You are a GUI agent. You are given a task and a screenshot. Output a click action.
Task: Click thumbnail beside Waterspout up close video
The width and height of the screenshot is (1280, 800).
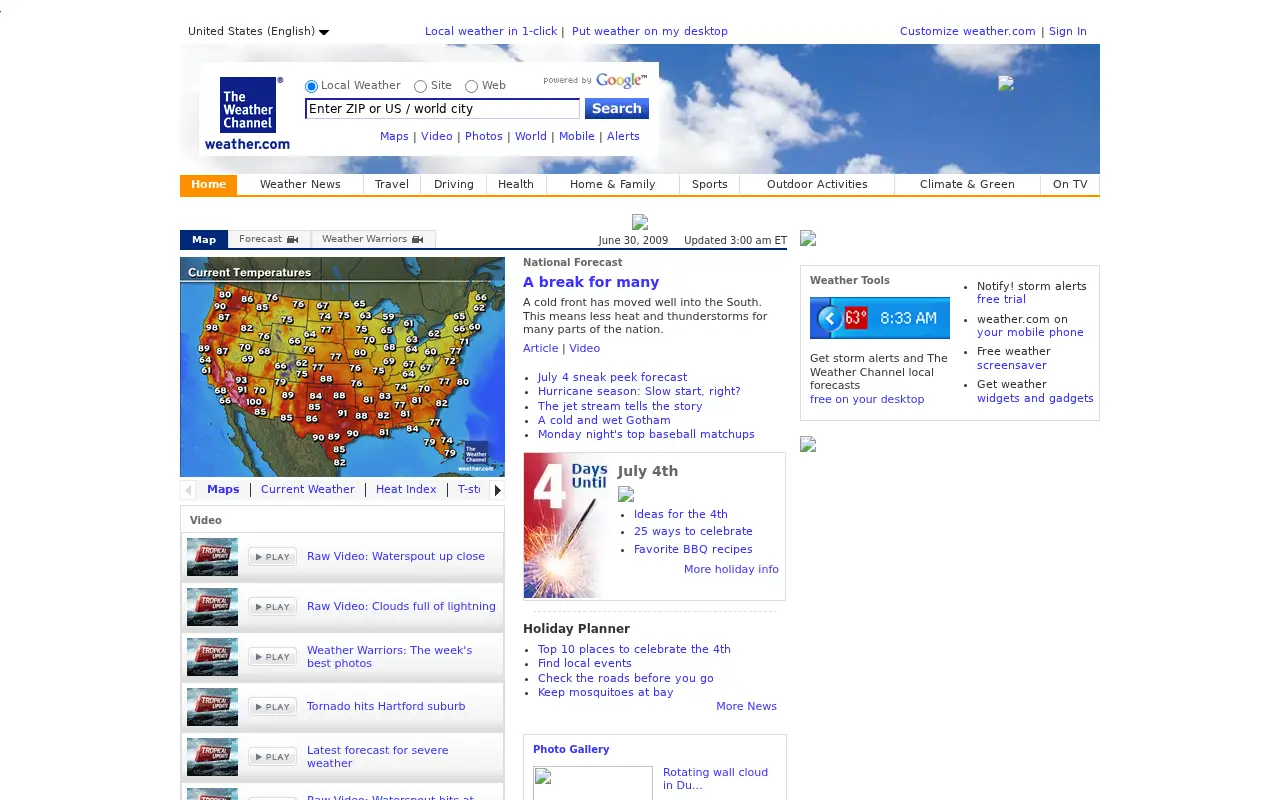pos(212,557)
